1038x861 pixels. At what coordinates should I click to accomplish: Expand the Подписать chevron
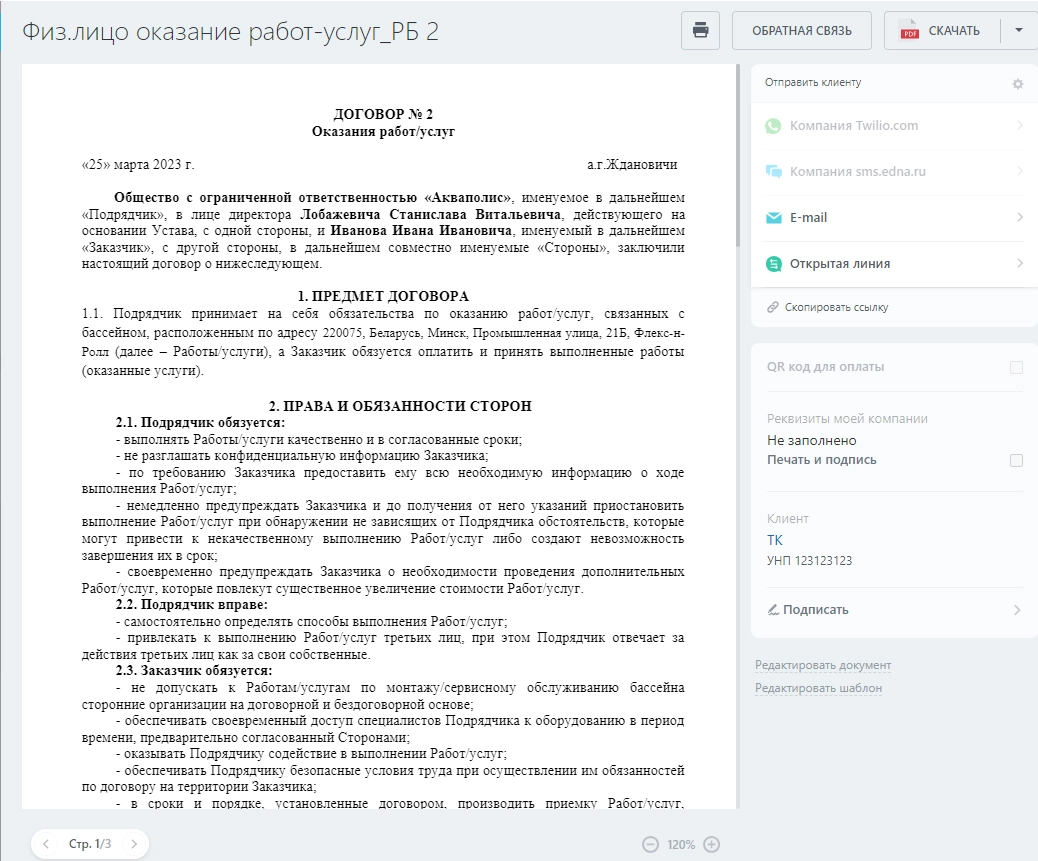(x=1017, y=610)
